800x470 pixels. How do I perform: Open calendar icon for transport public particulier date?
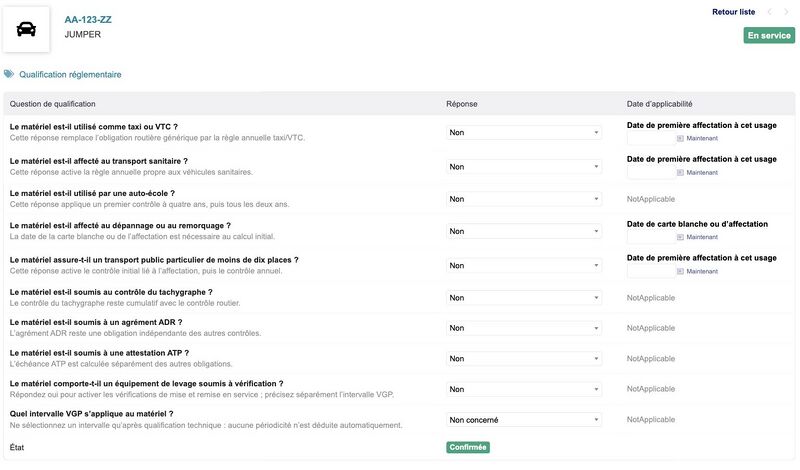pyautogui.click(x=680, y=271)
